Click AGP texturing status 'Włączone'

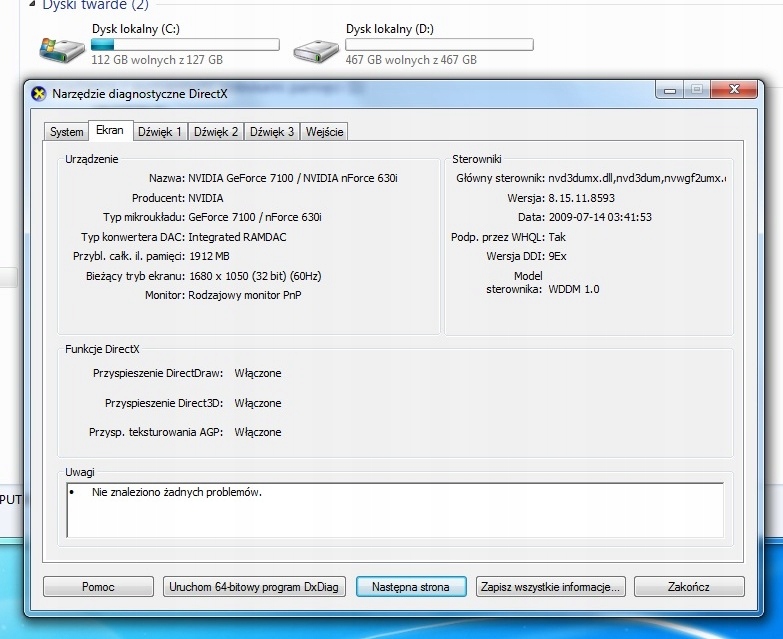pyautogui.click(x=258, y=432)
